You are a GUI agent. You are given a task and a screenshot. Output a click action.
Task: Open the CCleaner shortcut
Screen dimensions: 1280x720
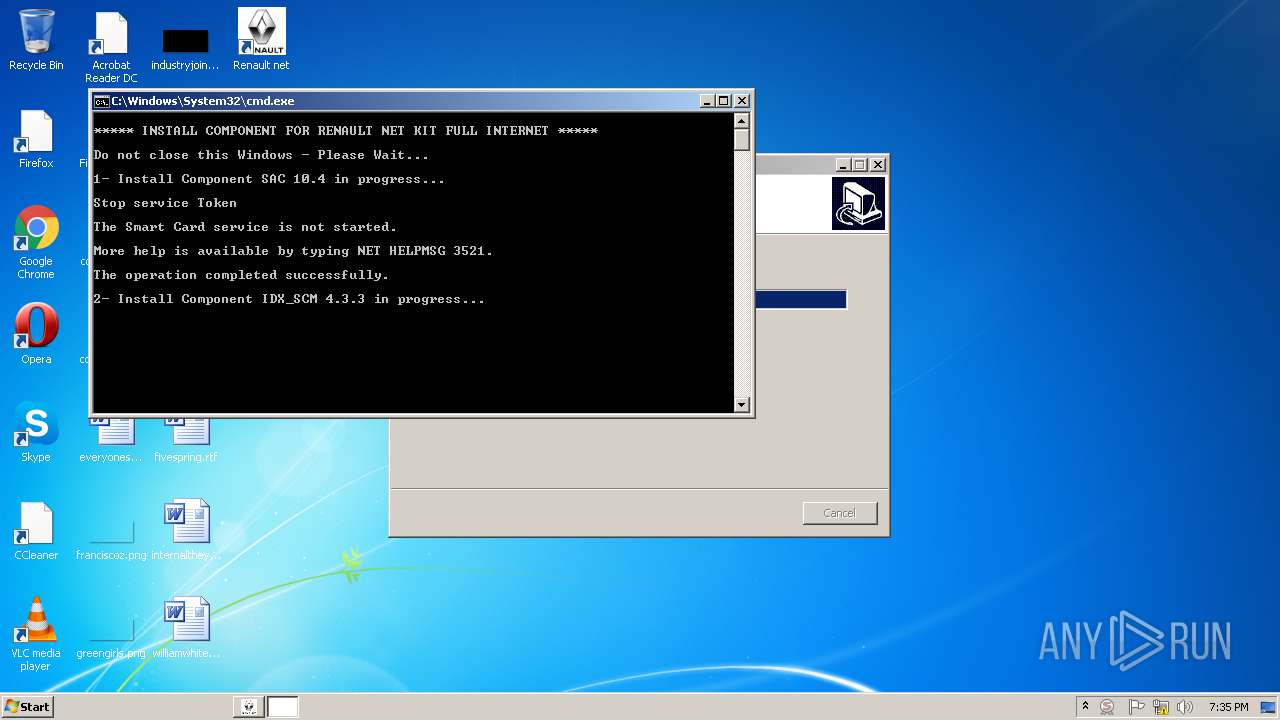coord(36,531)
